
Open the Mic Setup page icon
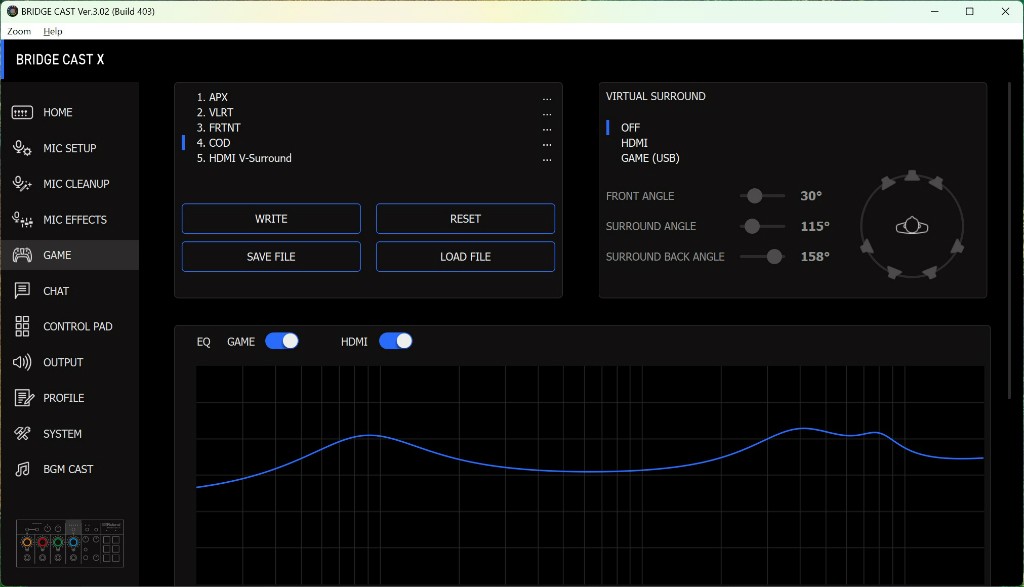(x=22, y=148)
